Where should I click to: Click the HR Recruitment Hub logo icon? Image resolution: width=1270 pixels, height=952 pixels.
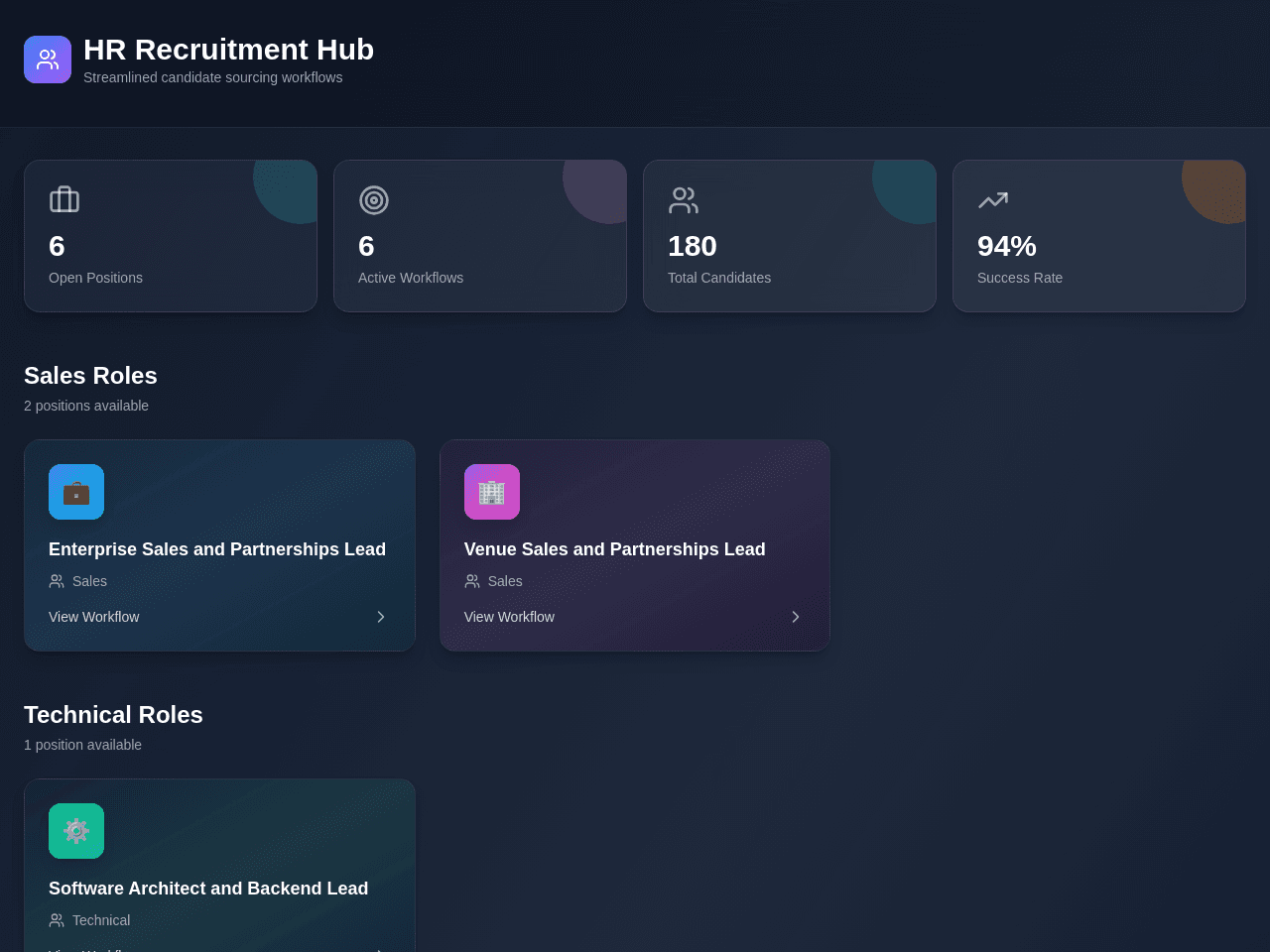click(x=48, y=59)
